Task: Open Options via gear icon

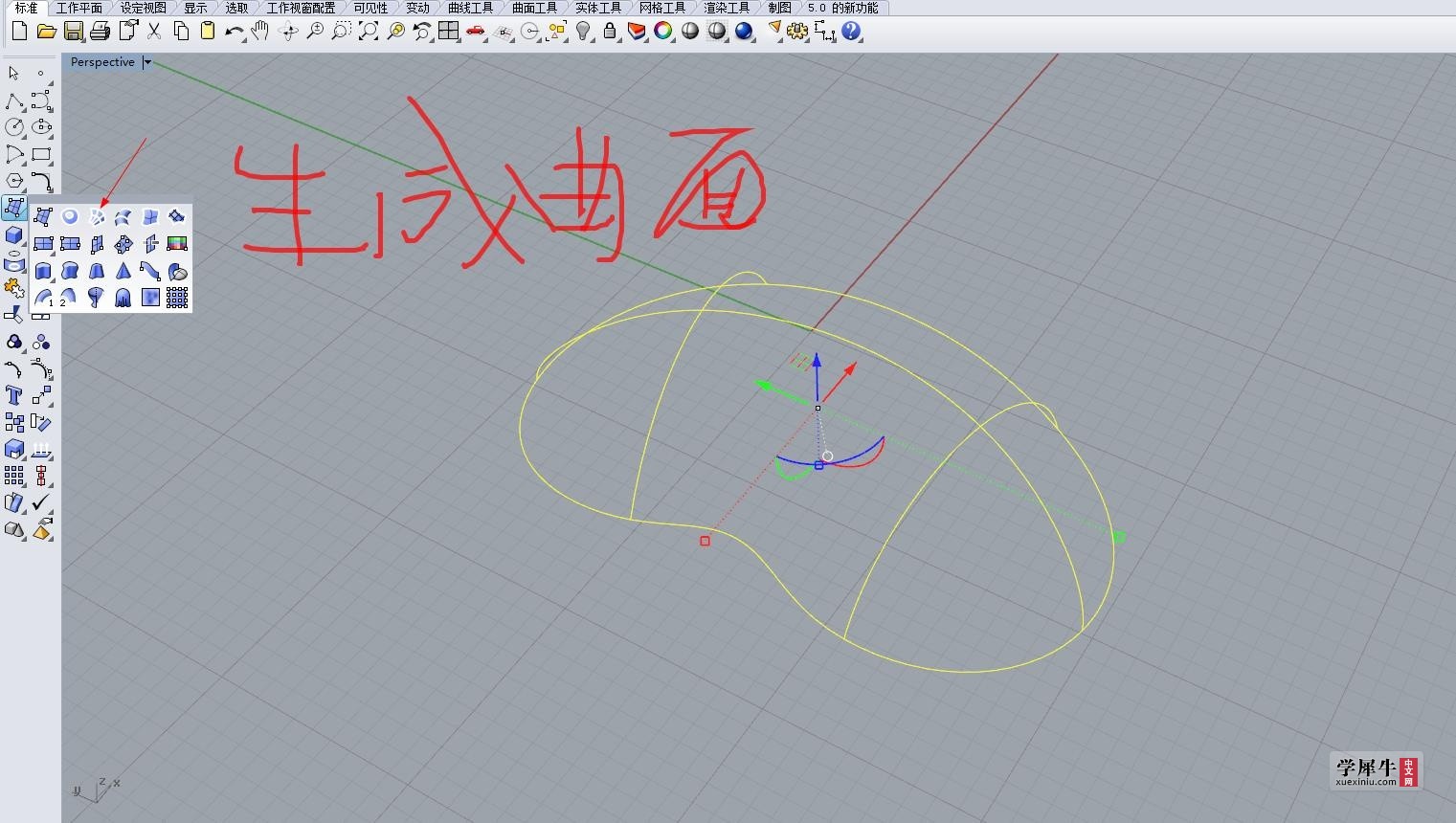Action: click(797, 32)
